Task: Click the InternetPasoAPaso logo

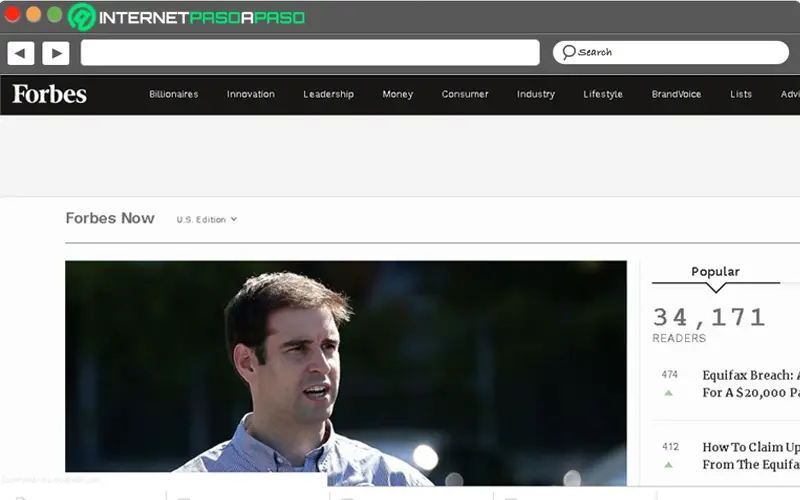Action: coord(187,17)
